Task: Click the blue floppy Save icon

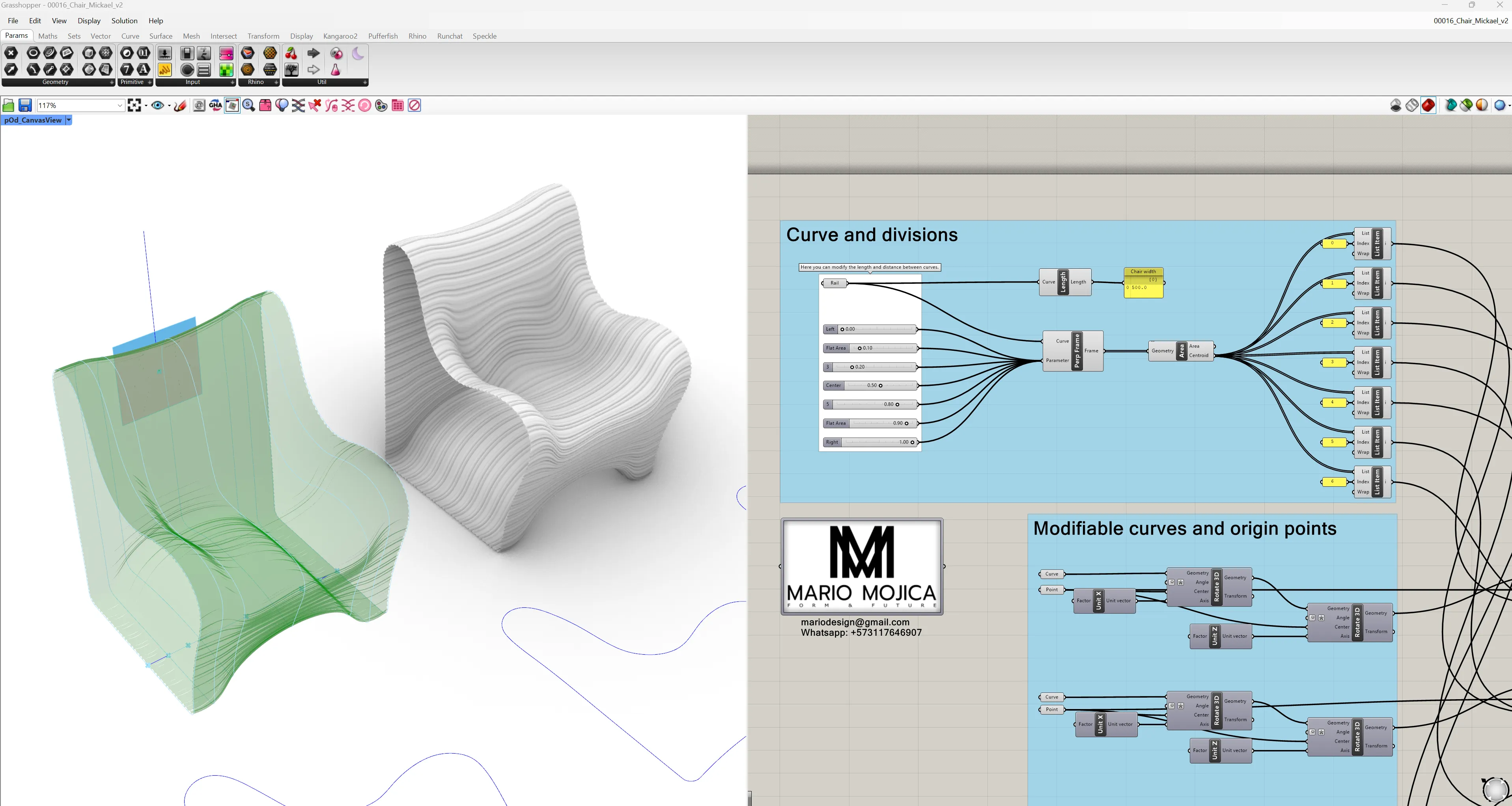Action: 25,105
